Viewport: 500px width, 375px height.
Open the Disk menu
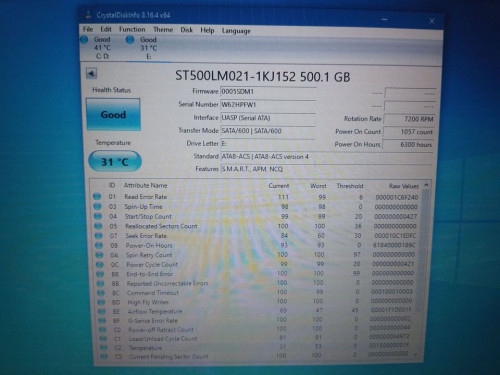tap(187, 30)
